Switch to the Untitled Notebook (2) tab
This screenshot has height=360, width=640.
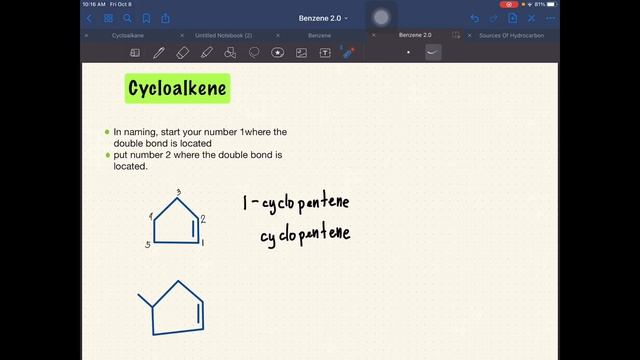[x=223, y=36]
